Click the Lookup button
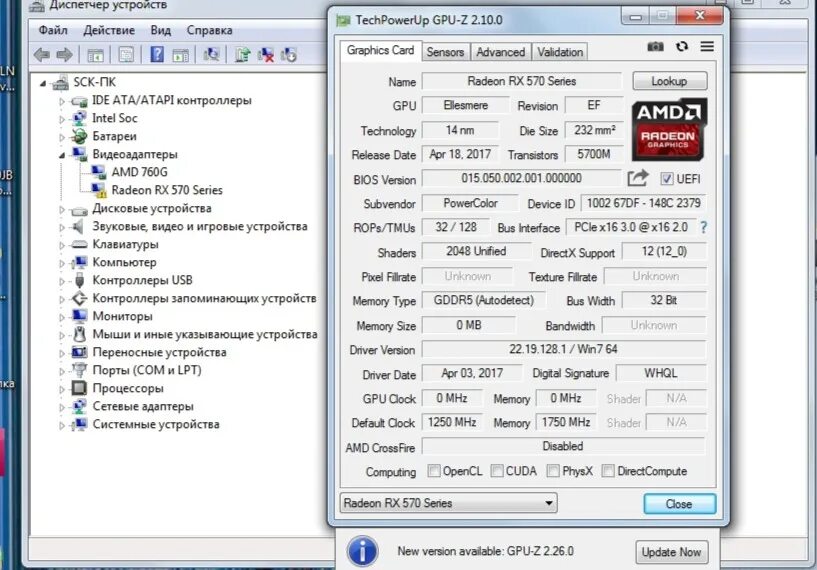 (670, 81)
